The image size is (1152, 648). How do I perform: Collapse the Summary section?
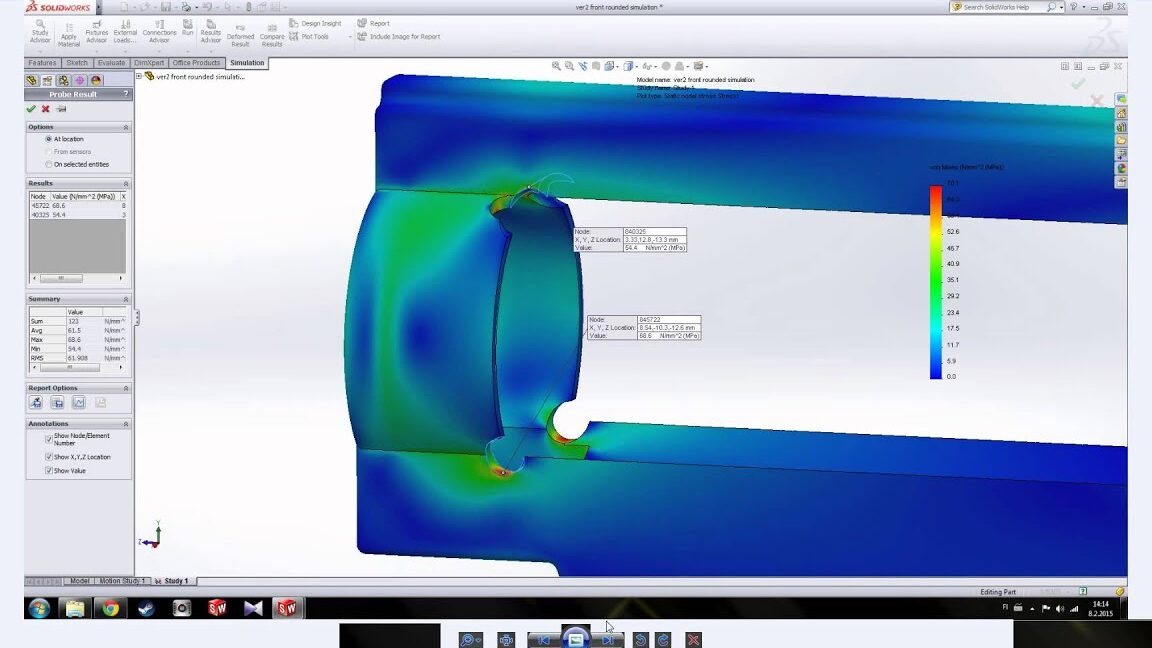pos(126,299)
